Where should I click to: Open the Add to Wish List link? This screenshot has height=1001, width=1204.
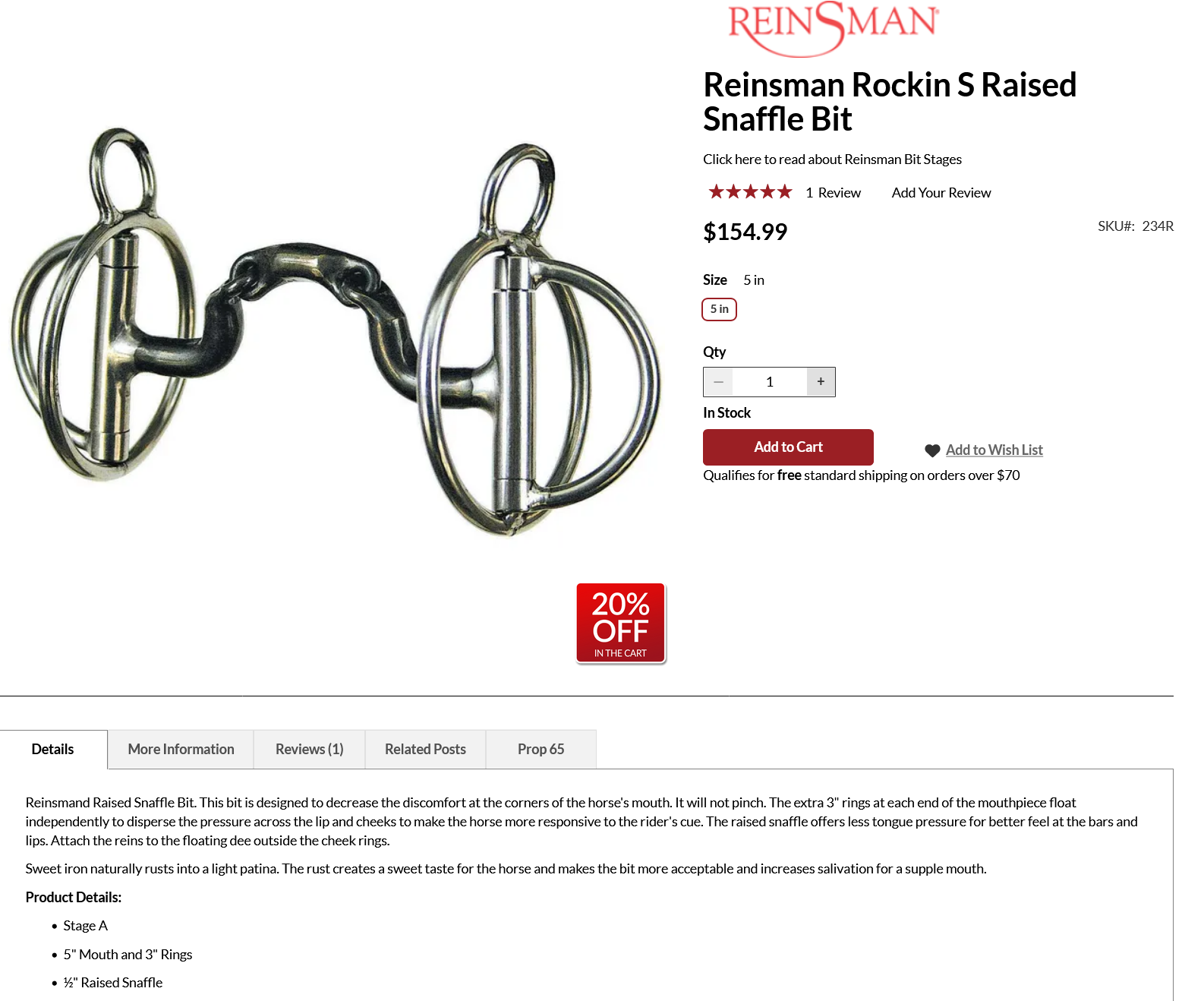pos(994,450)
